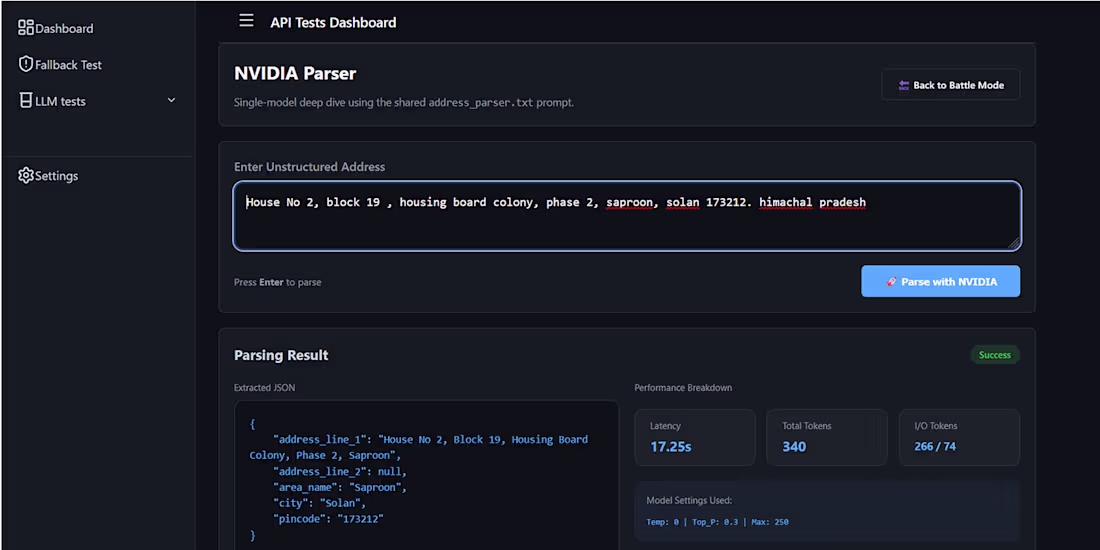Click the Temp: 0 | Top_P: 0.3 | Max: 250 line

pos(718,522)
